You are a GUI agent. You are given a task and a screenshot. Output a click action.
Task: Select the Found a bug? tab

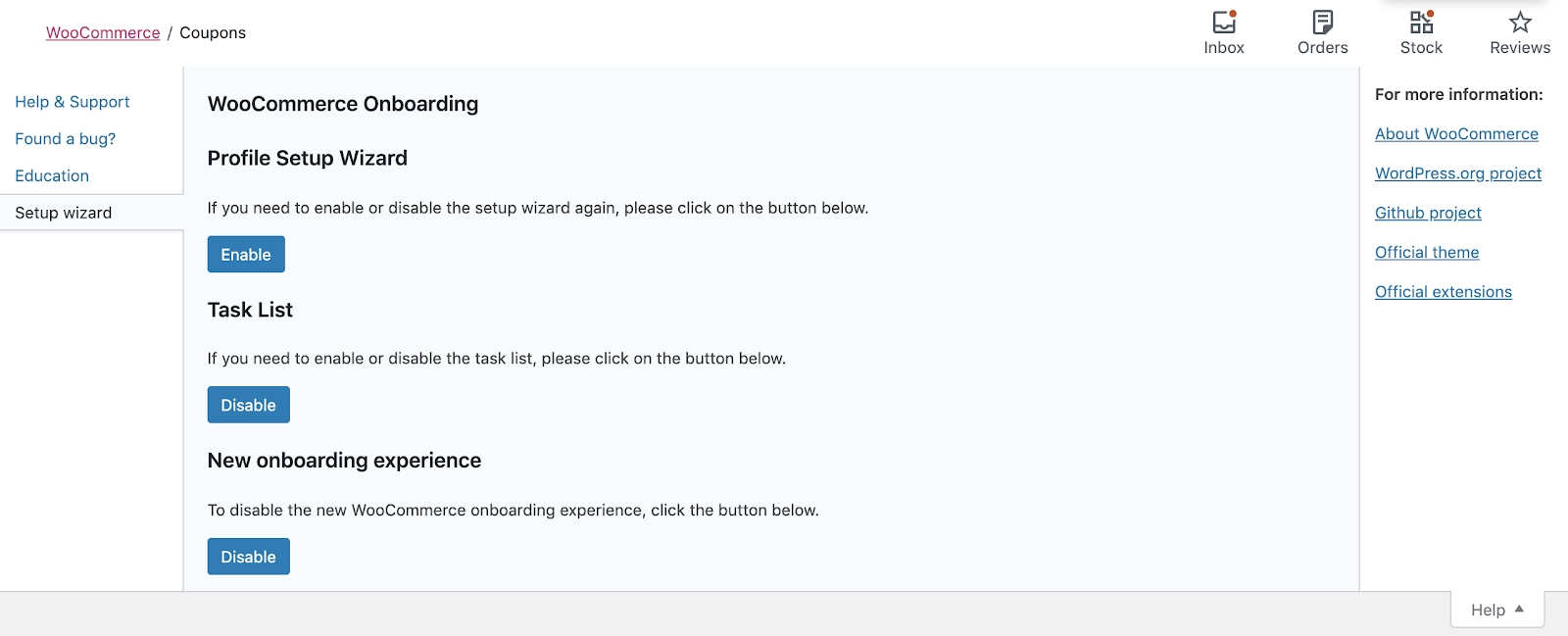pos(65,139)
